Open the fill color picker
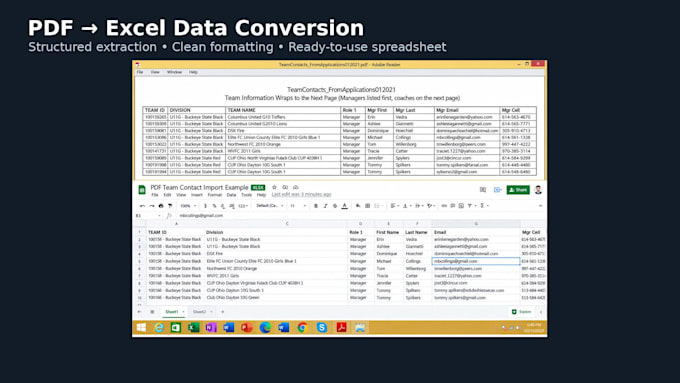Screen dimensions: 680x383 click(x=358, y=206)
